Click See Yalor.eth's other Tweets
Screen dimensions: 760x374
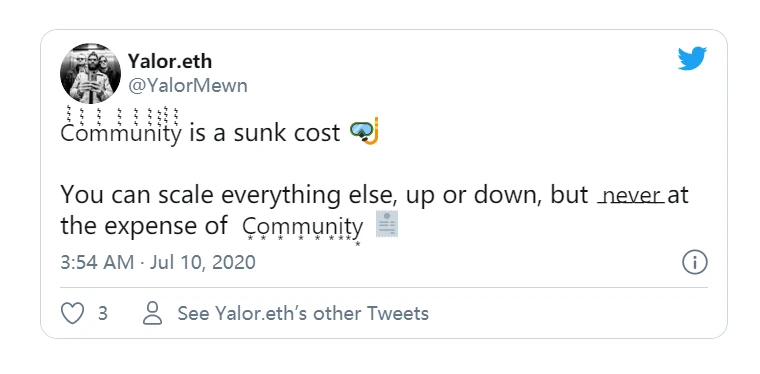[303, 313]
